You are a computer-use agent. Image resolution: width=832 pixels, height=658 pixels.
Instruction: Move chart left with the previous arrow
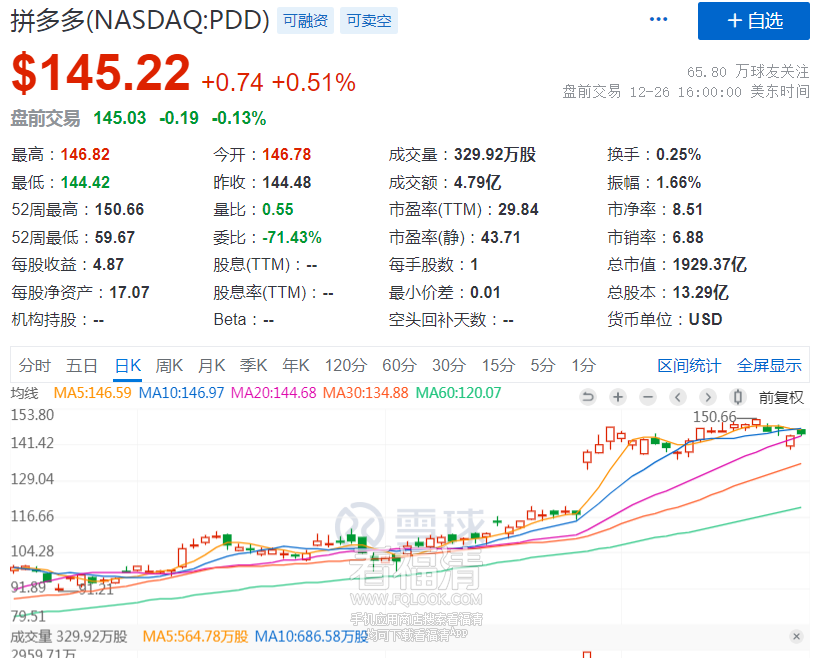pyautogui.click(x=678, y=397)
